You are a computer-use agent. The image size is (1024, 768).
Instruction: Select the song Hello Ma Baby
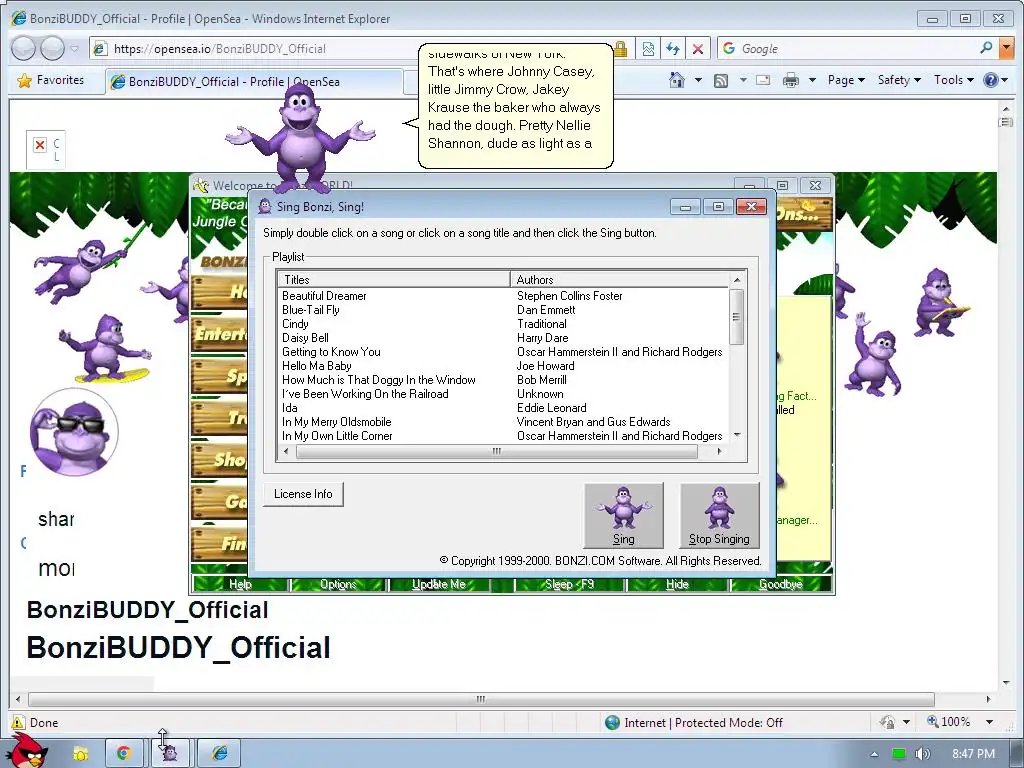[317, 366]
